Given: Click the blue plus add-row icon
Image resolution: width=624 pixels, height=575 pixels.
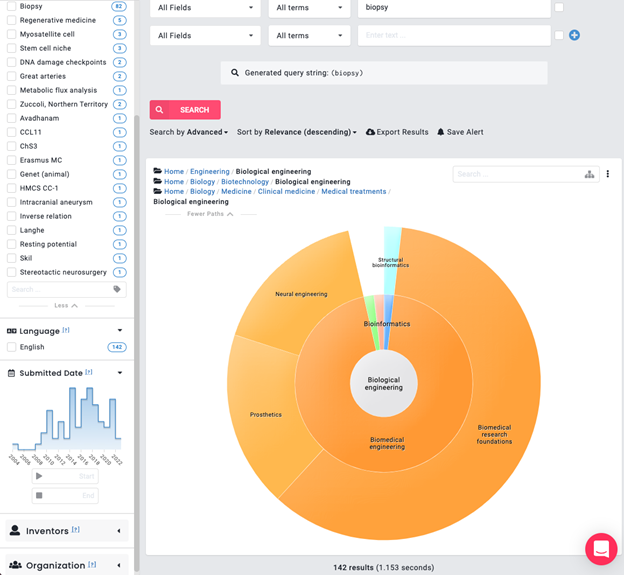Looking at the screenshot, I should (574, 35).
